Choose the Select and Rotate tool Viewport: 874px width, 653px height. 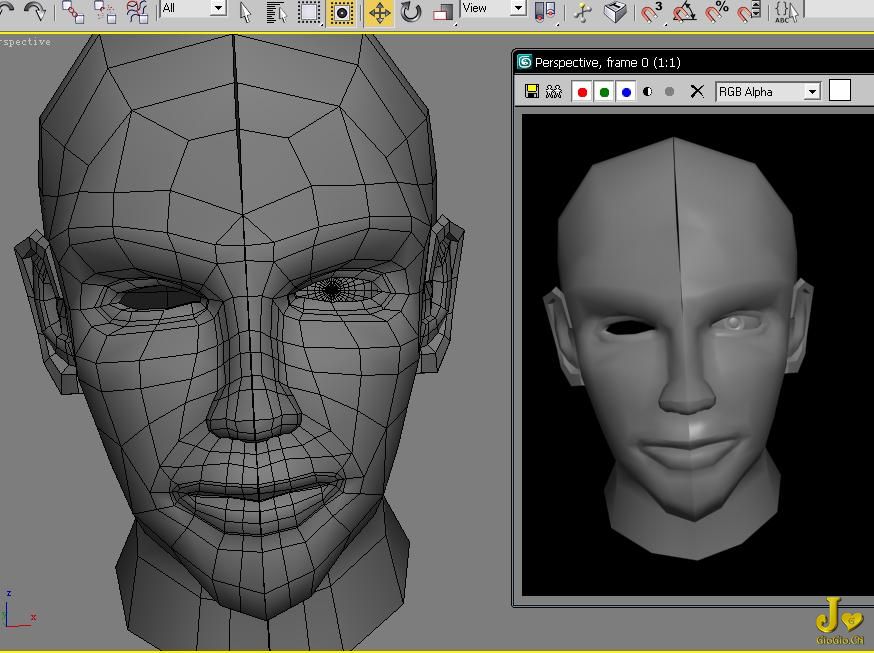410,12
